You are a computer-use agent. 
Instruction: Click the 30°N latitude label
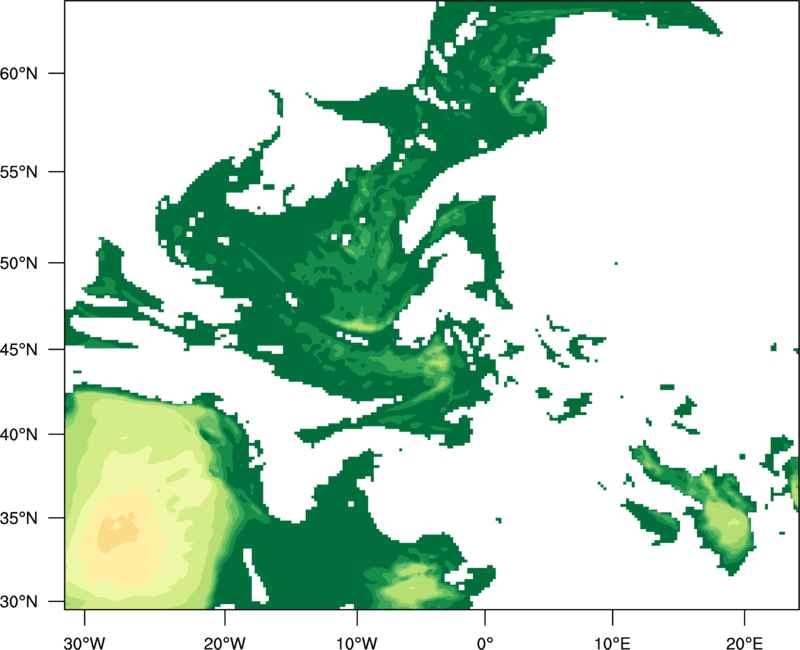[19, 602]
